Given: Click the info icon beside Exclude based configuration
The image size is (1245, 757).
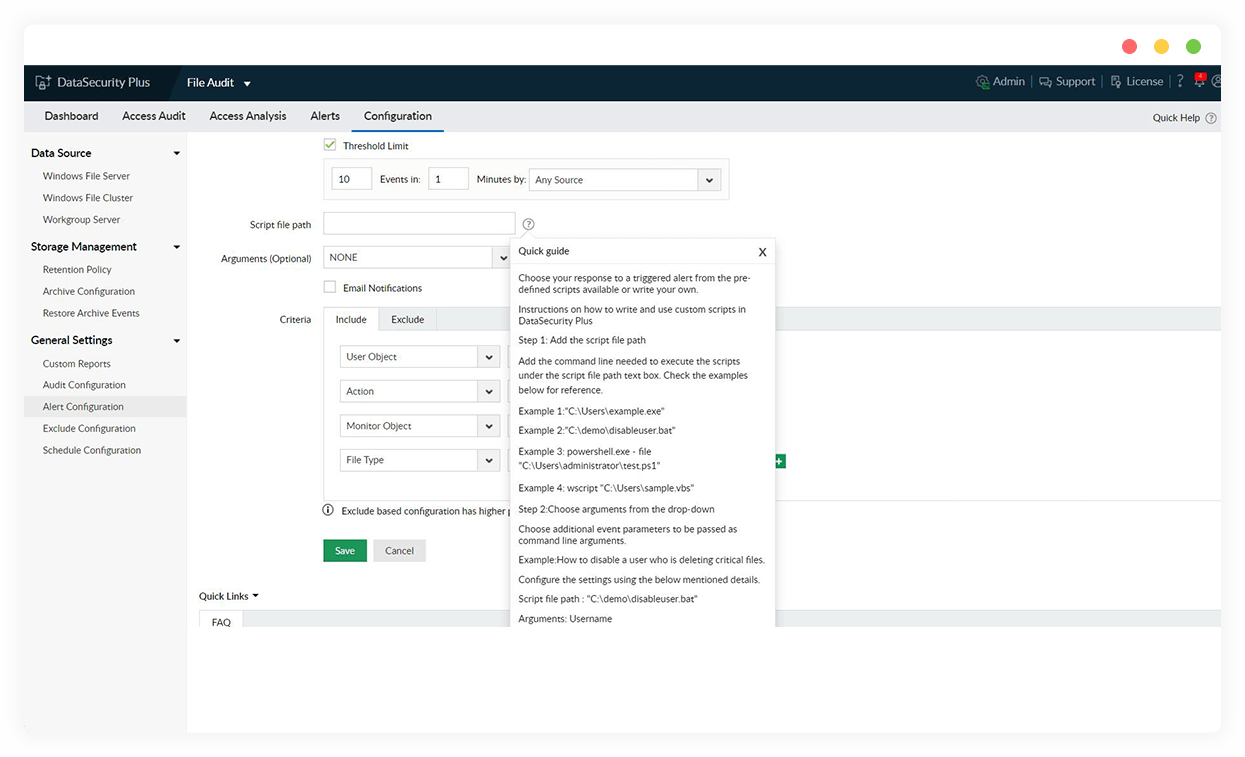Looking at the screenshot, I should coord(328,510).
